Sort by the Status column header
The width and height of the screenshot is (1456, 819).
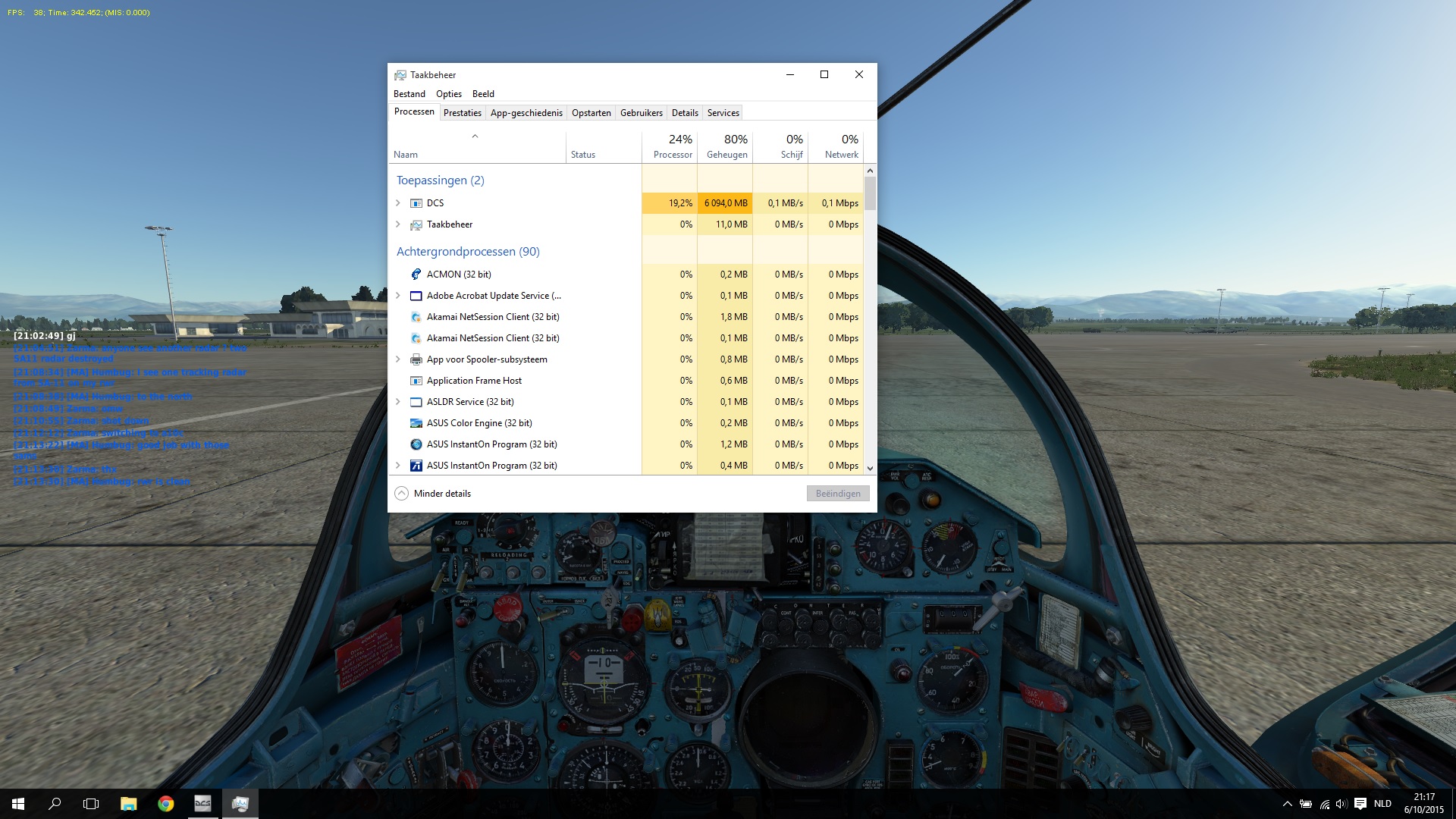click(x=604, y=147)
